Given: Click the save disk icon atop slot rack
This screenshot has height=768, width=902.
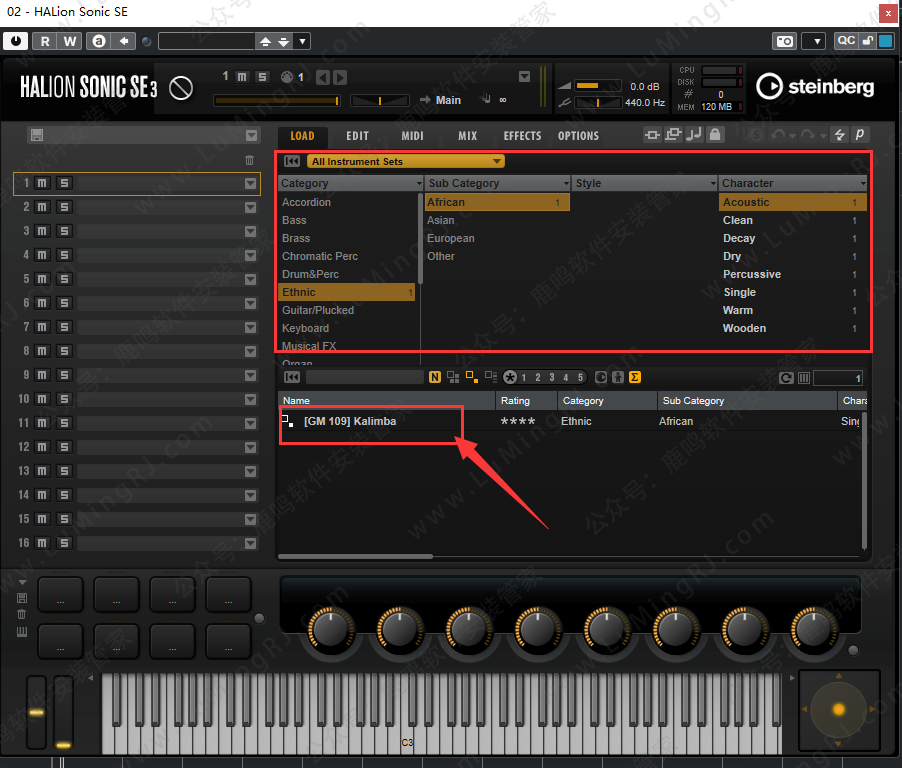Looking at the screenshot, I should pyautogui.click(x=37, y=135).
